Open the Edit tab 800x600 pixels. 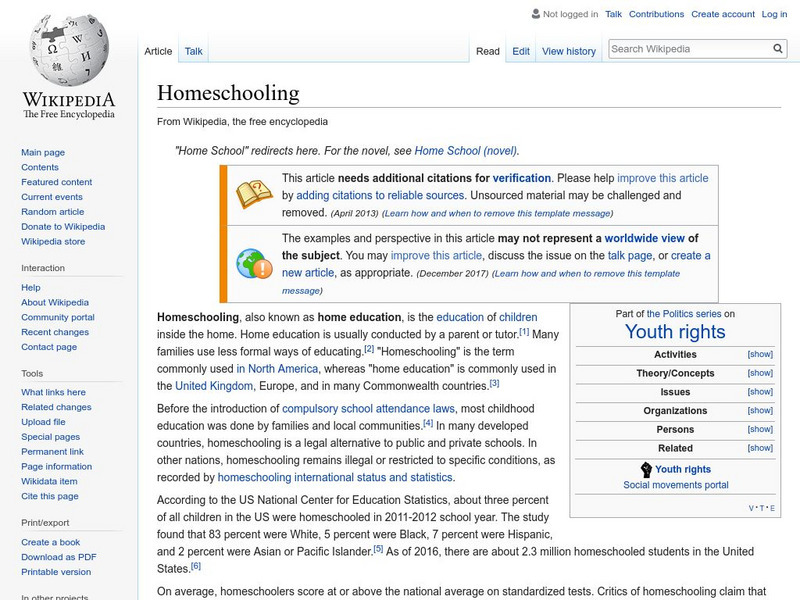coord(521,51)
